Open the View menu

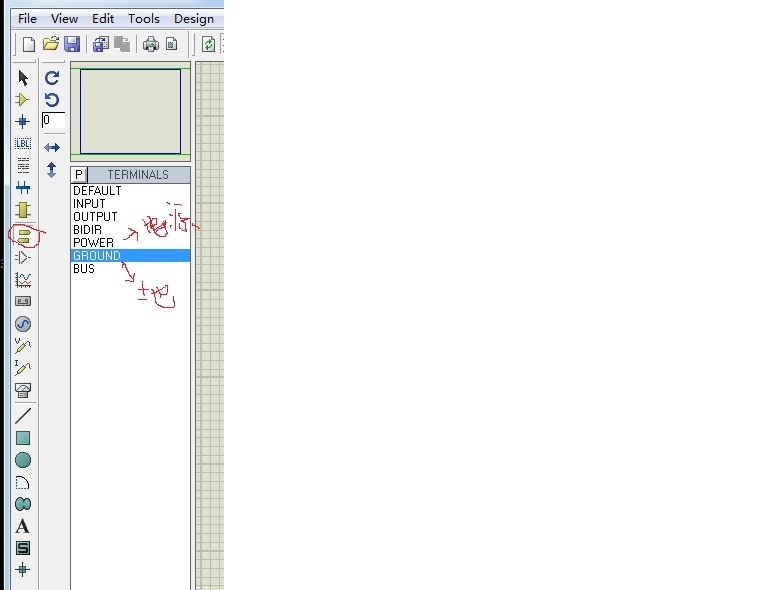point(64,19)
